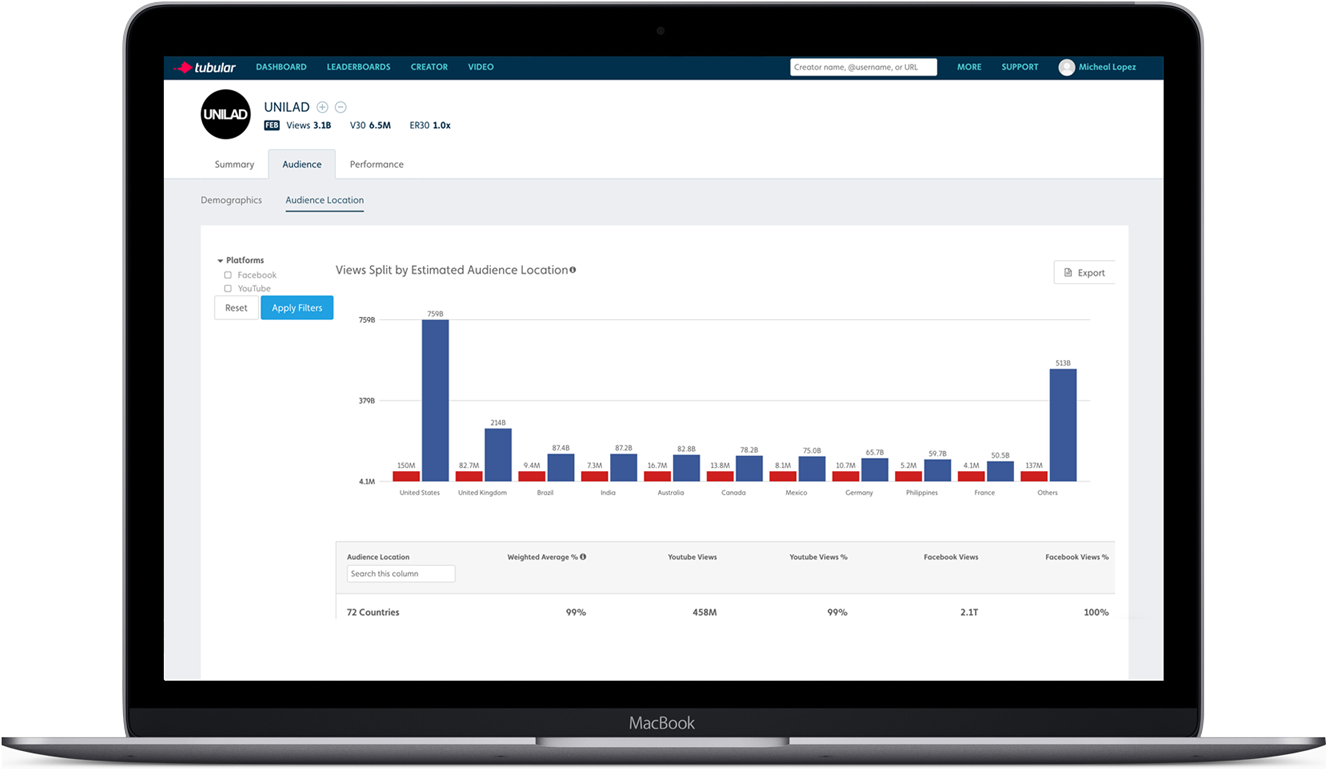Click the France blue 50.5B bar
Image resolution: width=1327 pixels, height=769 pixels.
[1001, 472]
